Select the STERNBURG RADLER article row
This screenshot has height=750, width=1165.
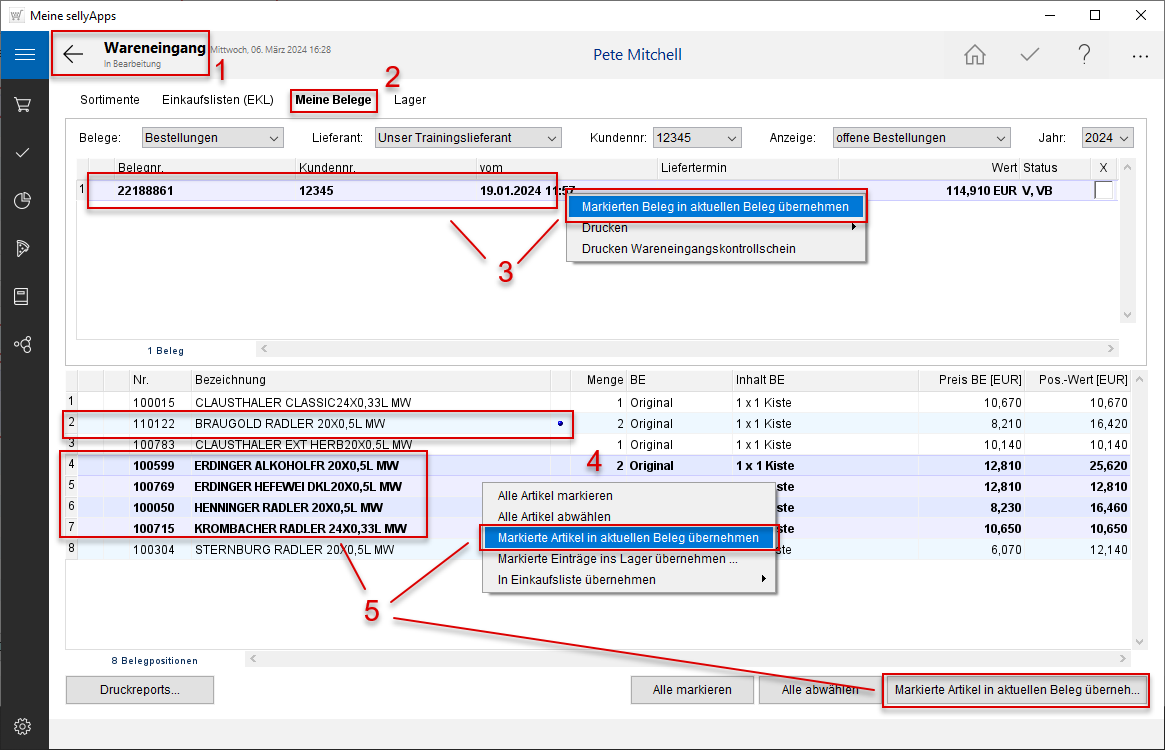point(294,550)
